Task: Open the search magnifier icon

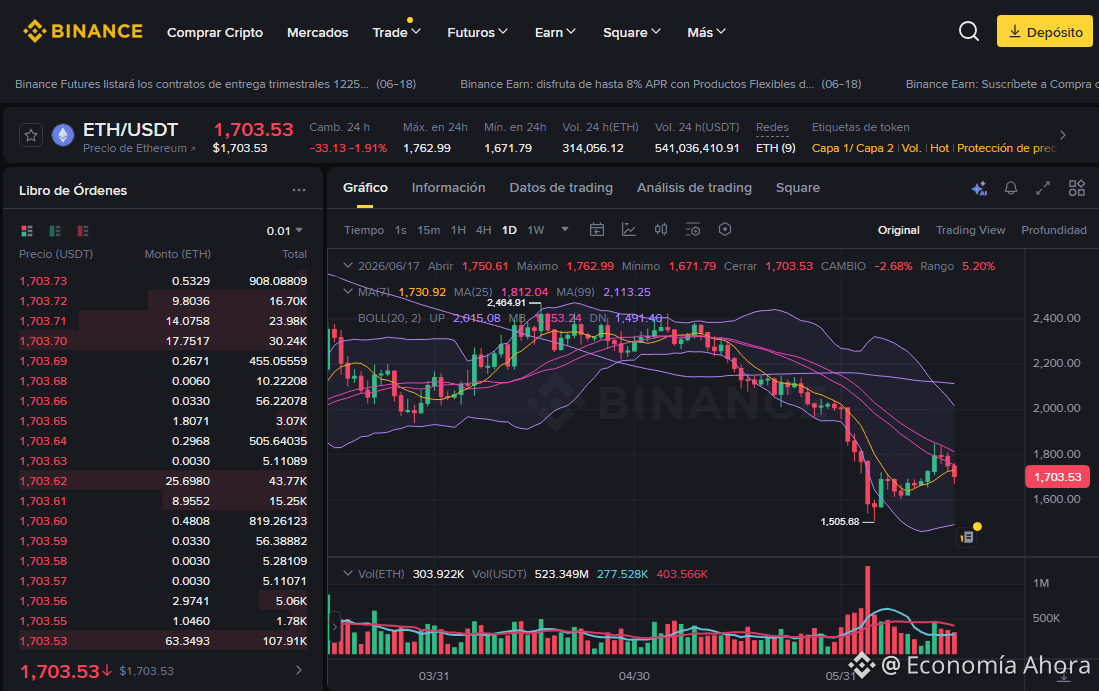Action: [x=969, y=32]
